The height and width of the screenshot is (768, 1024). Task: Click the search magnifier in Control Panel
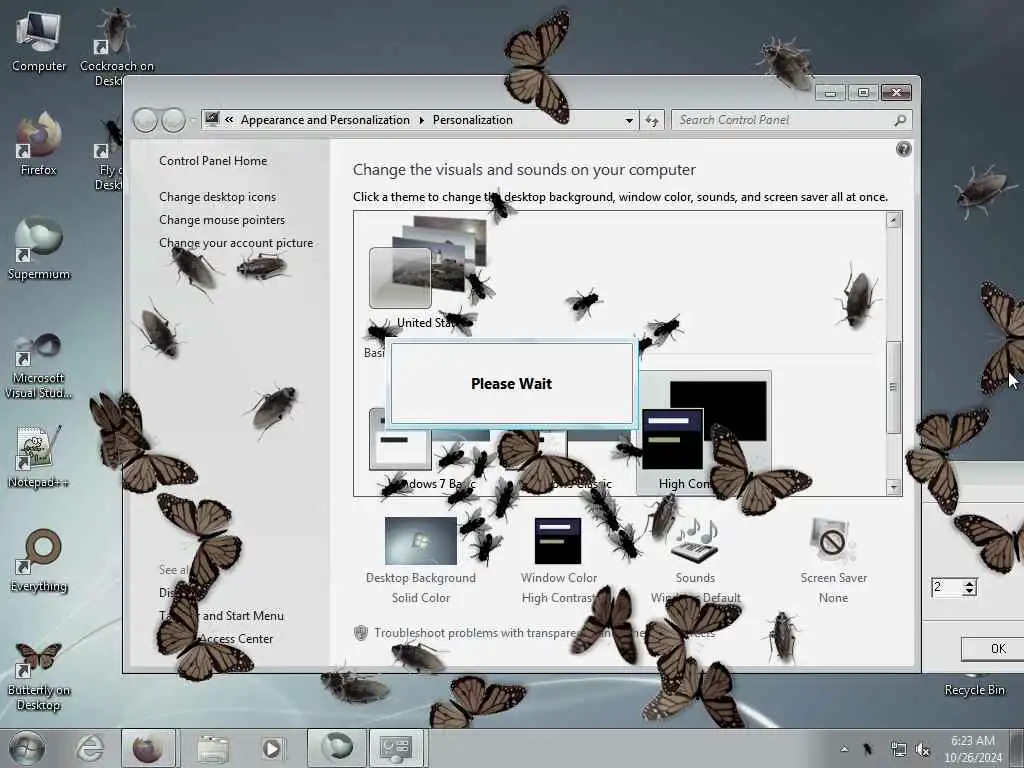pyautogui.click(x=900, y=120)
